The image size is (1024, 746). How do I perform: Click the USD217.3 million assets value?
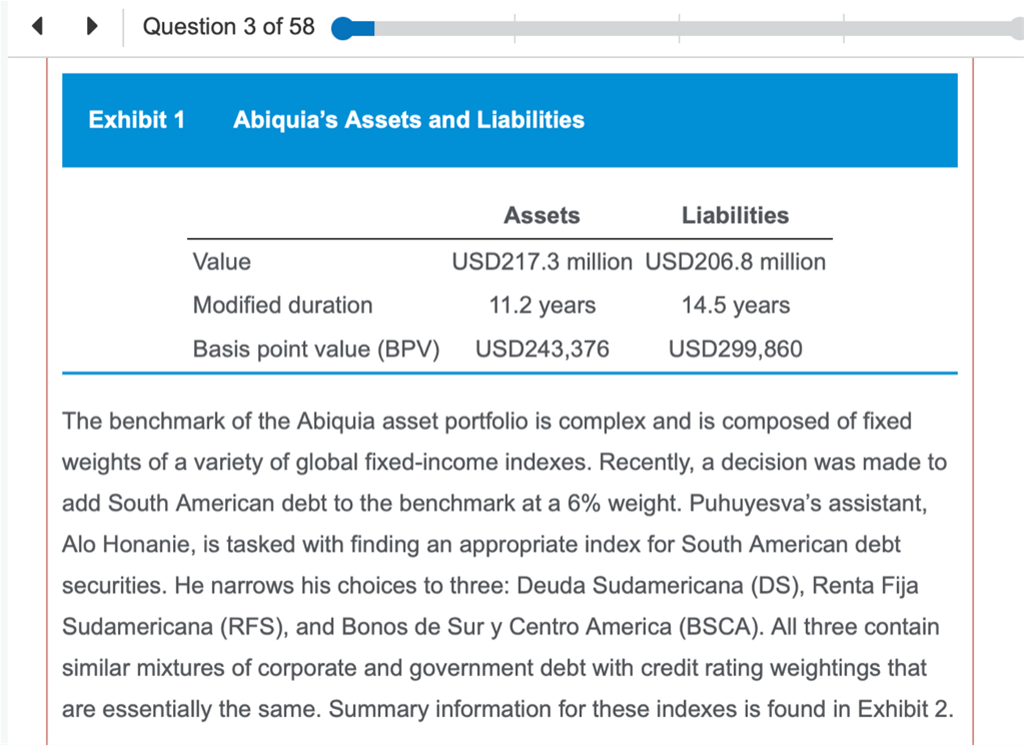click(x=541, y=262)
